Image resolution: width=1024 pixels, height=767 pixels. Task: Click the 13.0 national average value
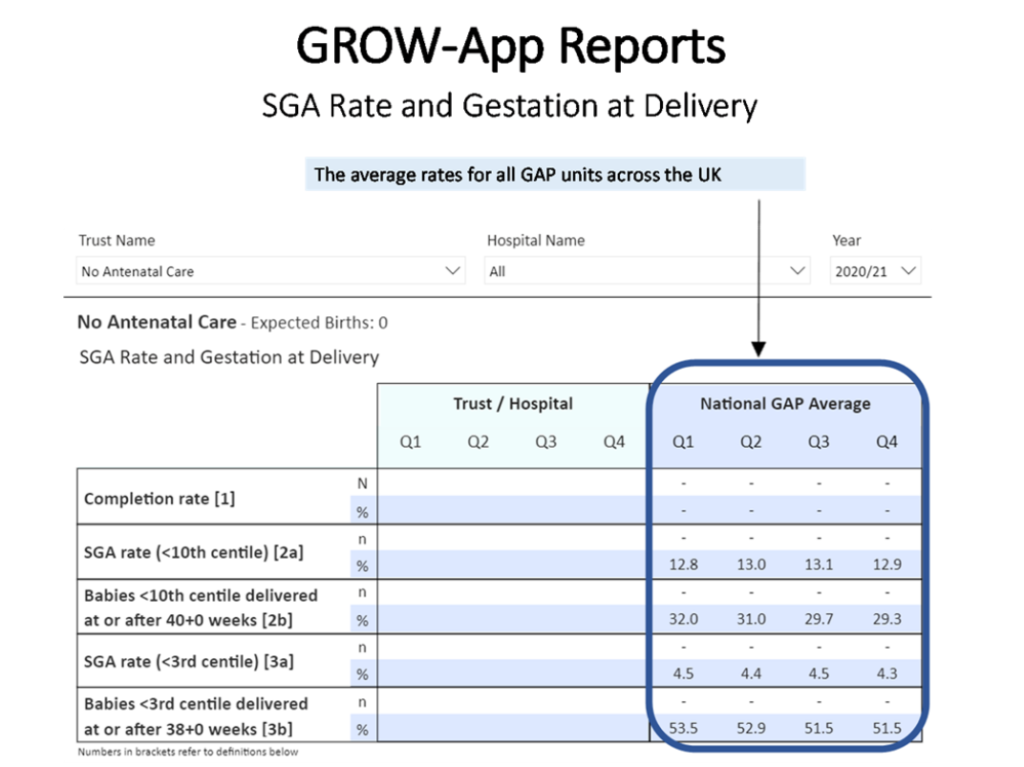(752, 564)
